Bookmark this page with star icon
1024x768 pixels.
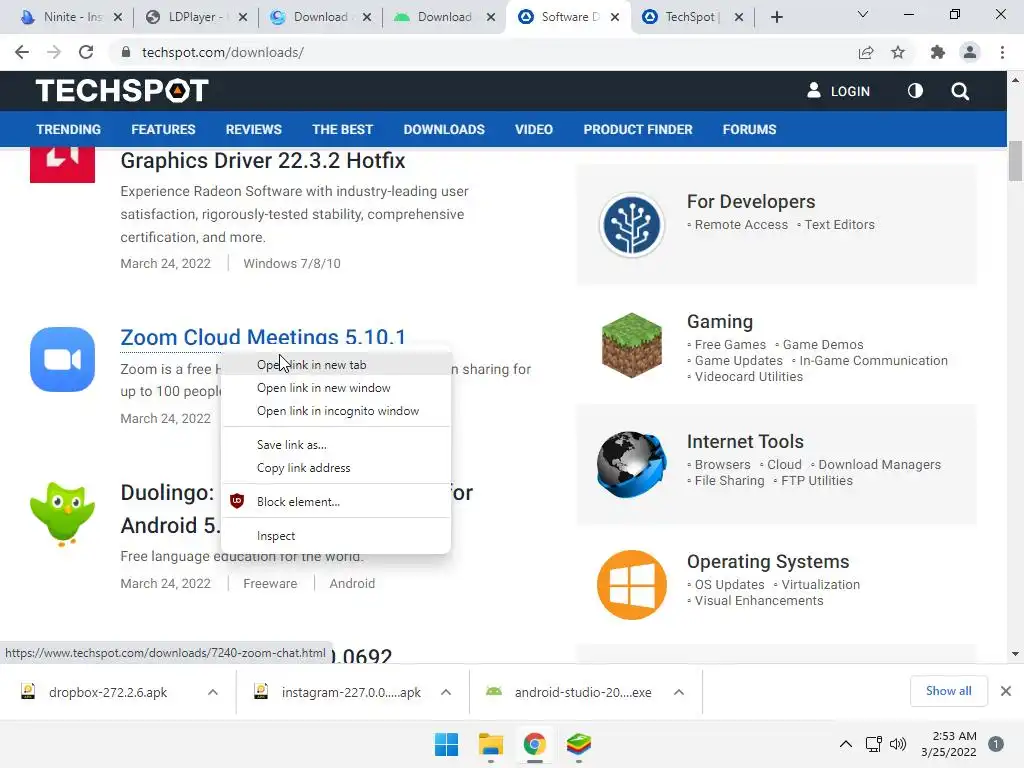tap(898, 52)
